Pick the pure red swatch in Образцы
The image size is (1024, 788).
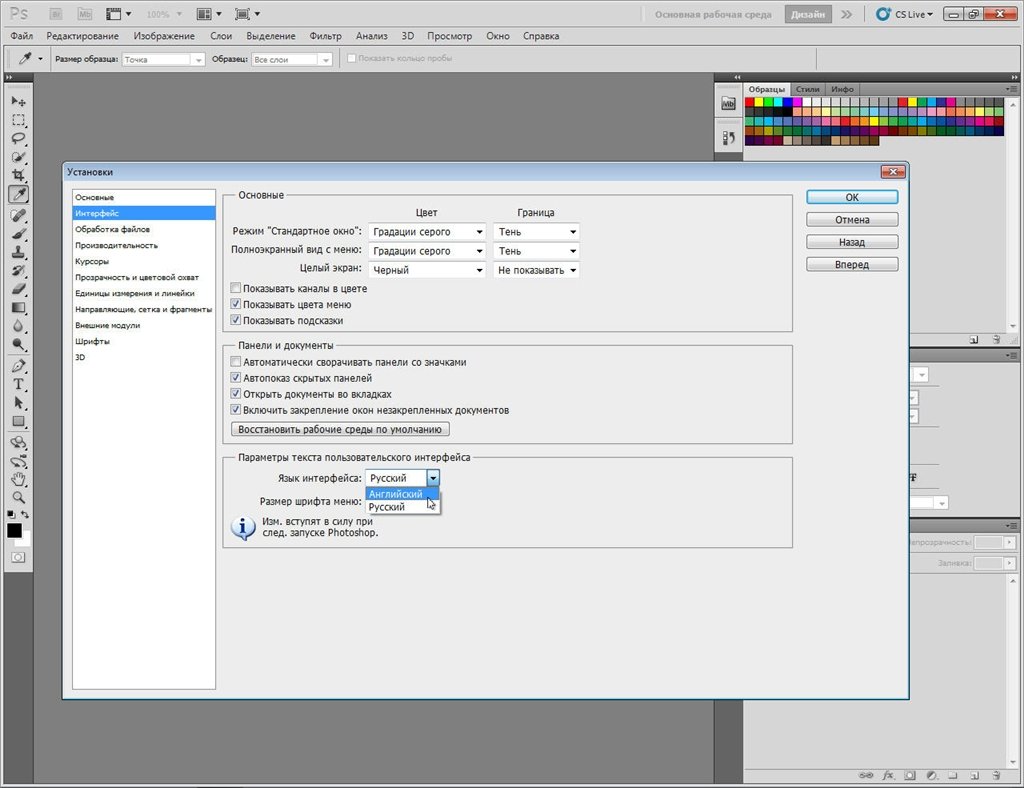point(751,102)
